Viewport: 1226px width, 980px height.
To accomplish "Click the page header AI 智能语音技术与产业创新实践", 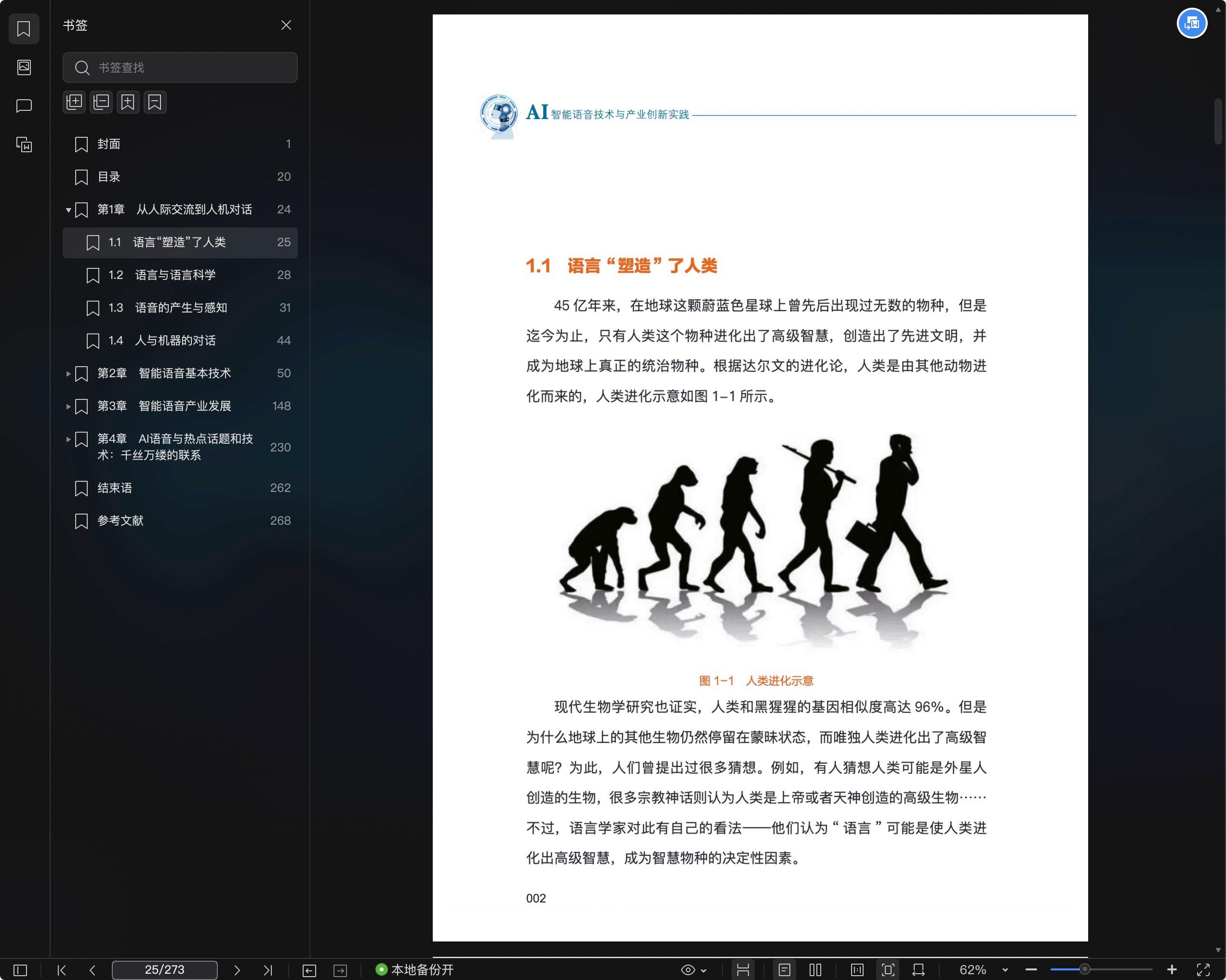I will [x=607, y=113].
